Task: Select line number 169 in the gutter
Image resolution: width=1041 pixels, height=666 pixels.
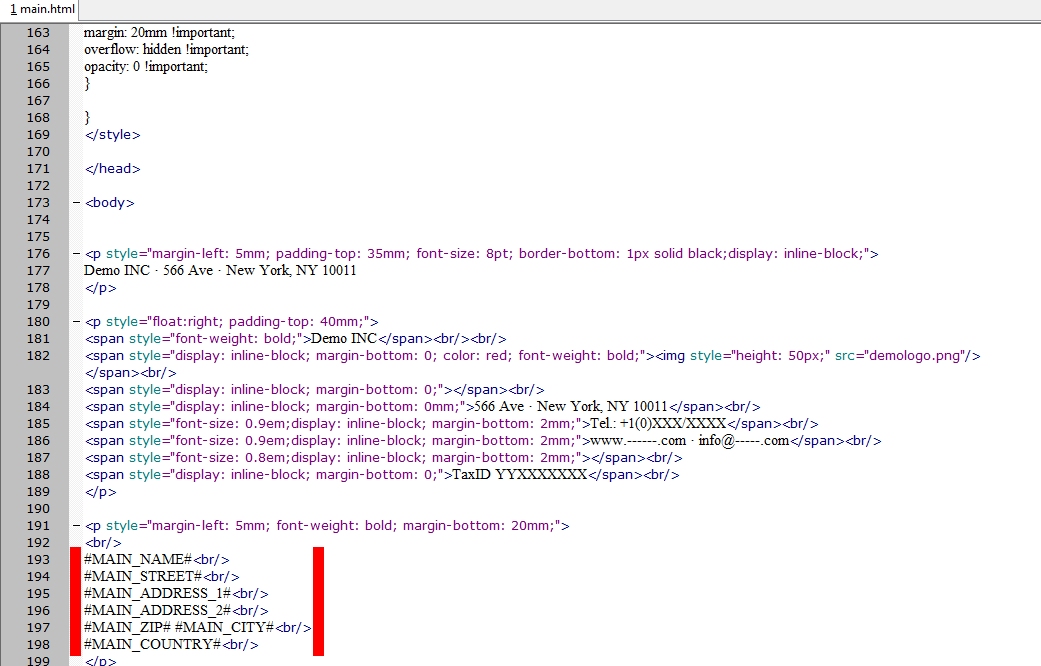Action: tap(38, 135)
